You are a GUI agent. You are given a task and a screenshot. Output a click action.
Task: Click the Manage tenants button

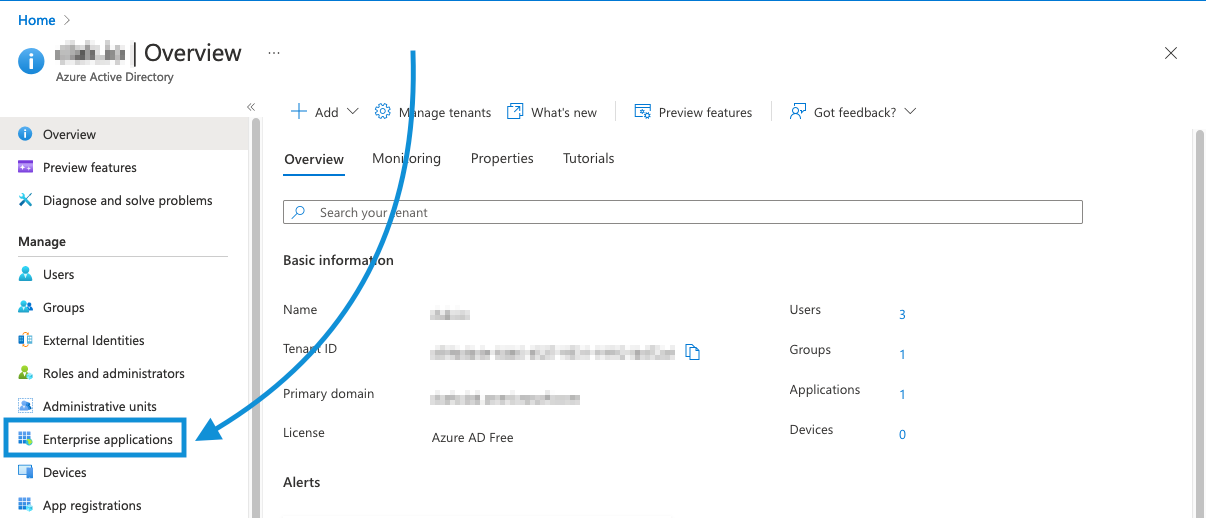[x=433, y=112]
